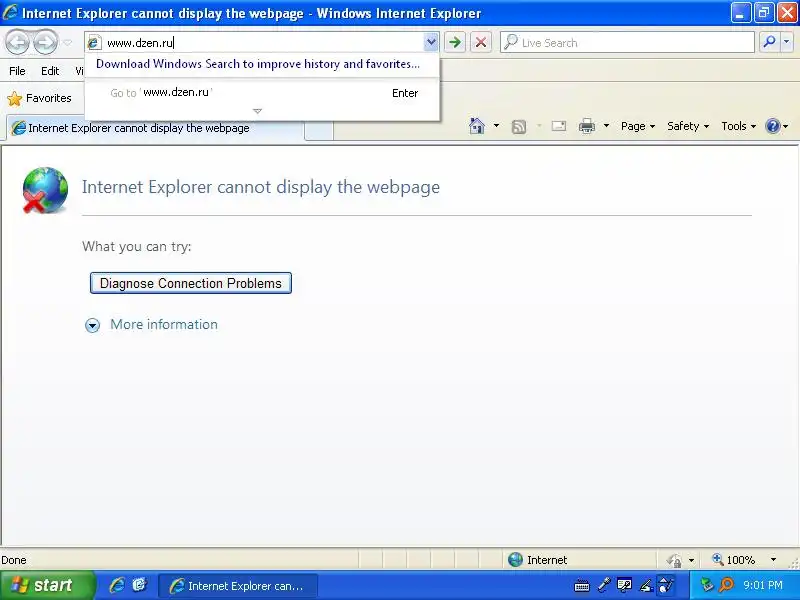Click the Live Search magnifier button
This screenshot has height=600, width=800.
769,42
